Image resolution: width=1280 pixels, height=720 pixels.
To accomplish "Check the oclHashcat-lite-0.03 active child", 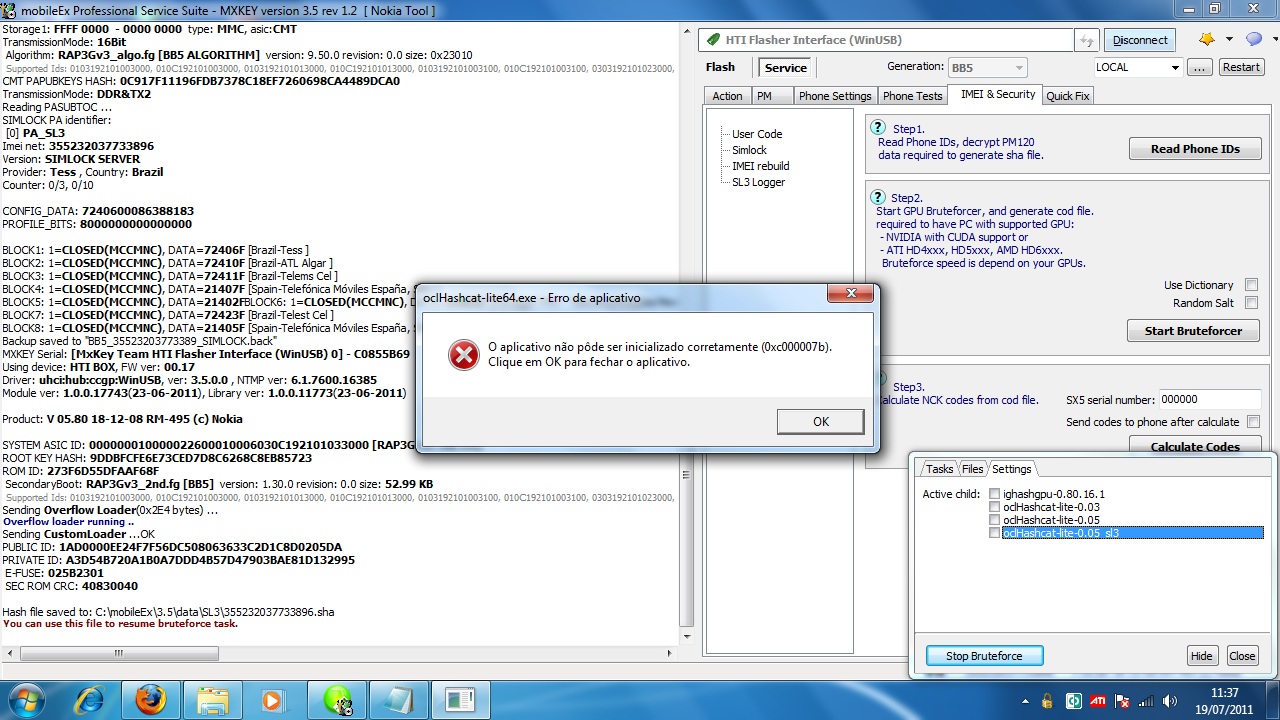I will pyautogui.click(x=994, y=507).
